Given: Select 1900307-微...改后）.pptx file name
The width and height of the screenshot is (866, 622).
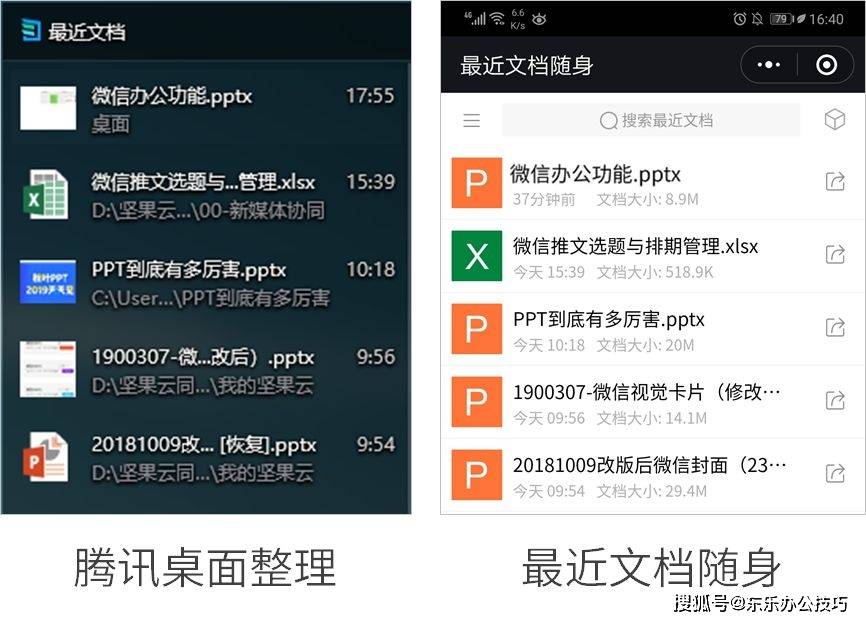Looking at the screenshot, I should click(203, 357).
